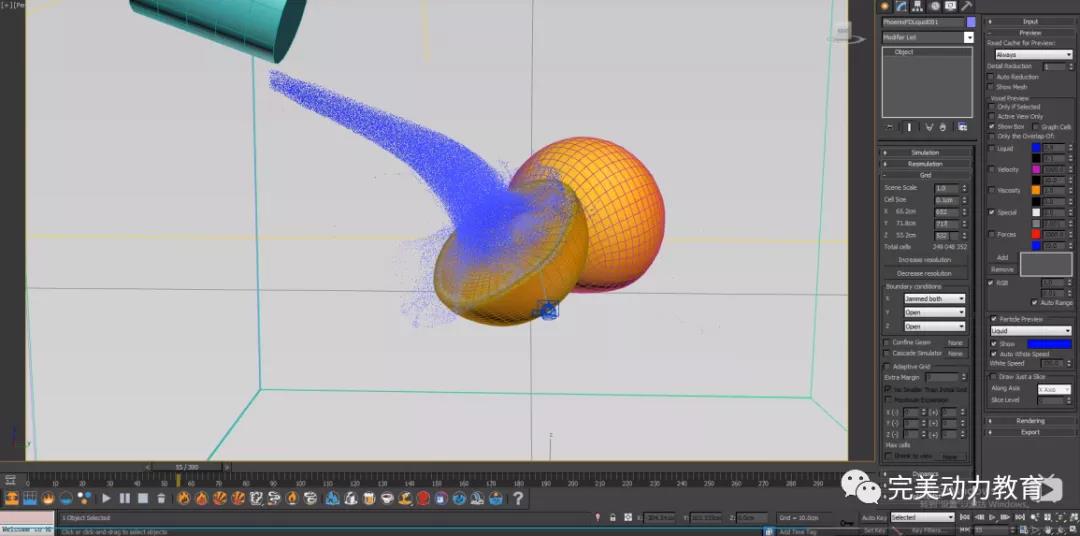Pause the simulation from the Phoenix toolbar
1080x536 pixels.
[x=125, y=498]
